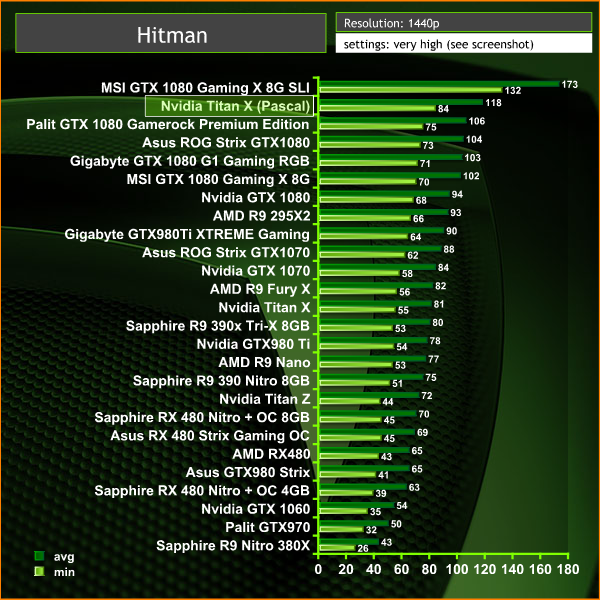The image size is (600, 600).
Task: Click Sapphire RX 480 Nitro + OC 4GB label
Action: pyautogui.click(x=202, y=491)
